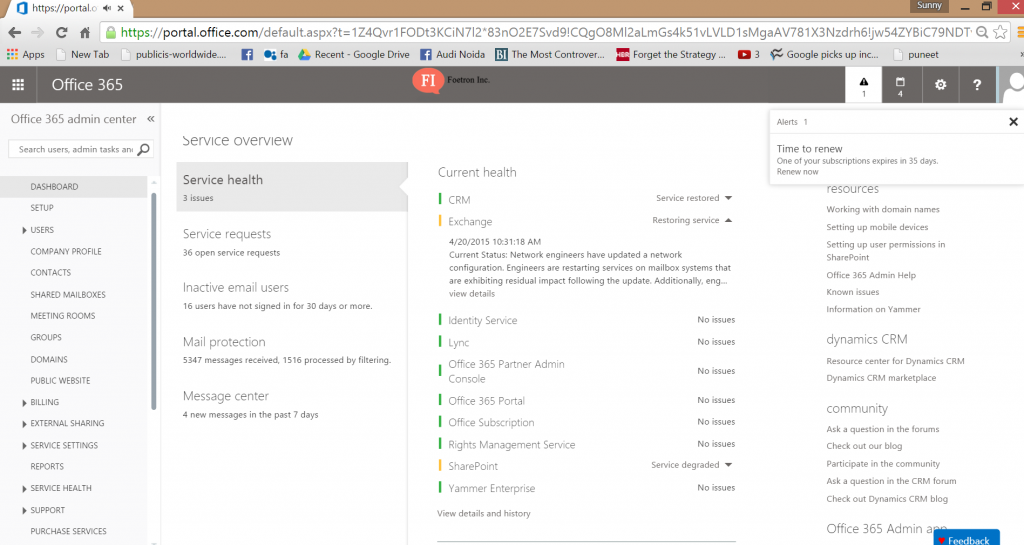The width and height of the screenshot is (1024, 545).
Task: Click the search magnifier in admin search
Action: pos(144,149)
